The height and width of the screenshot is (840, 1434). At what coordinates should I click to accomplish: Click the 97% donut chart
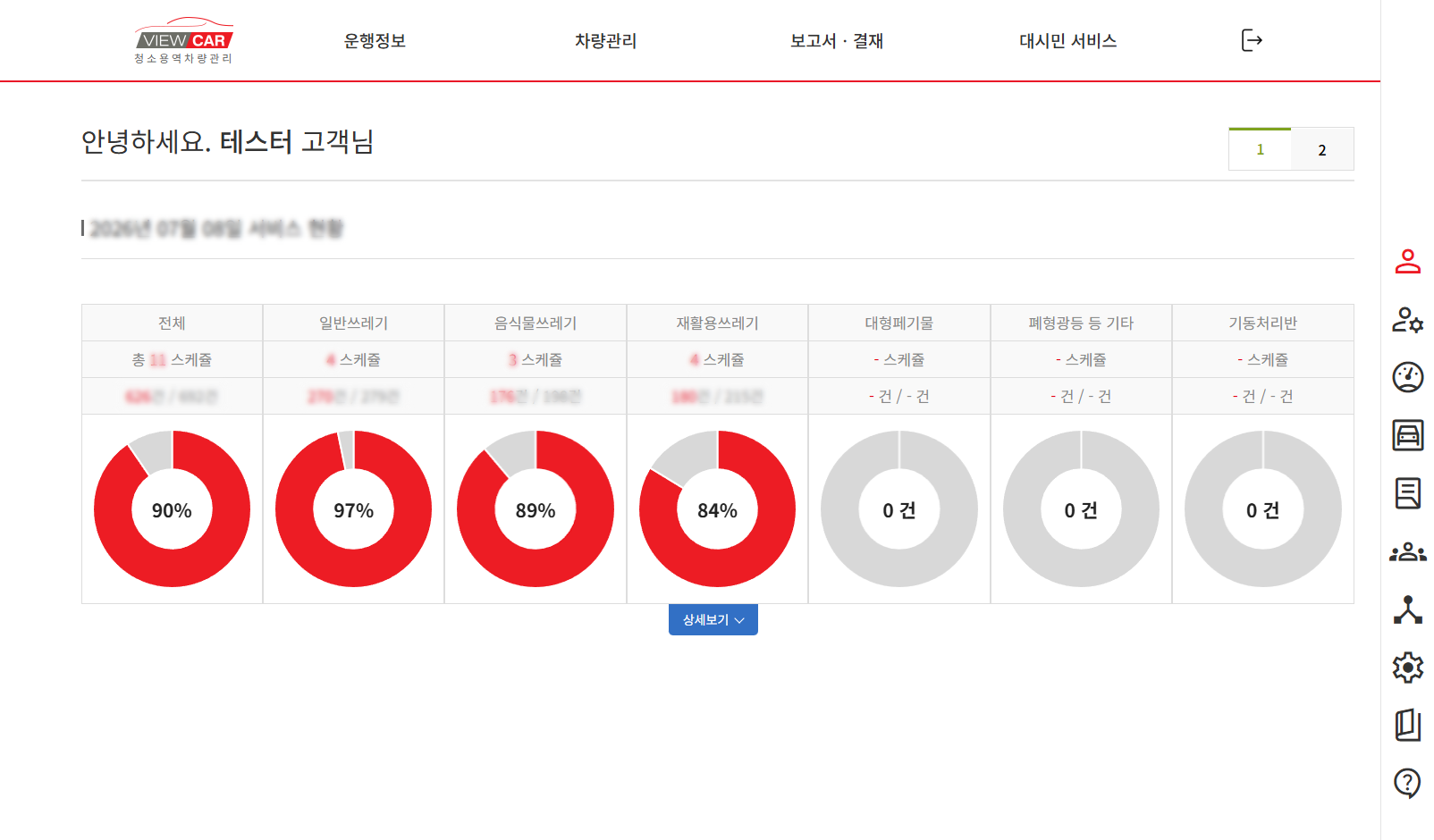[x=353, y=509]
